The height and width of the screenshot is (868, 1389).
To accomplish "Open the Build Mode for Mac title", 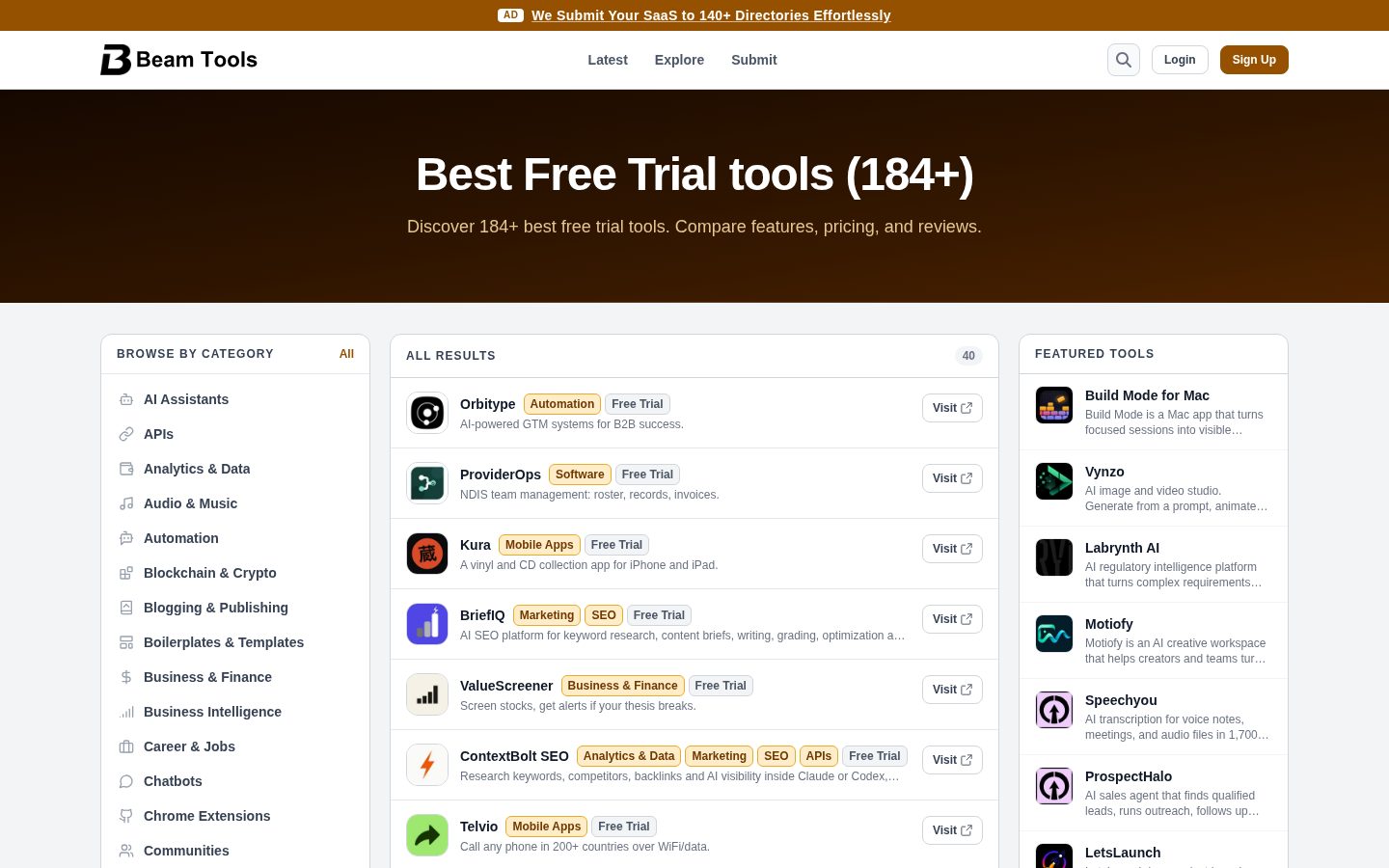I will point(1147,395).
